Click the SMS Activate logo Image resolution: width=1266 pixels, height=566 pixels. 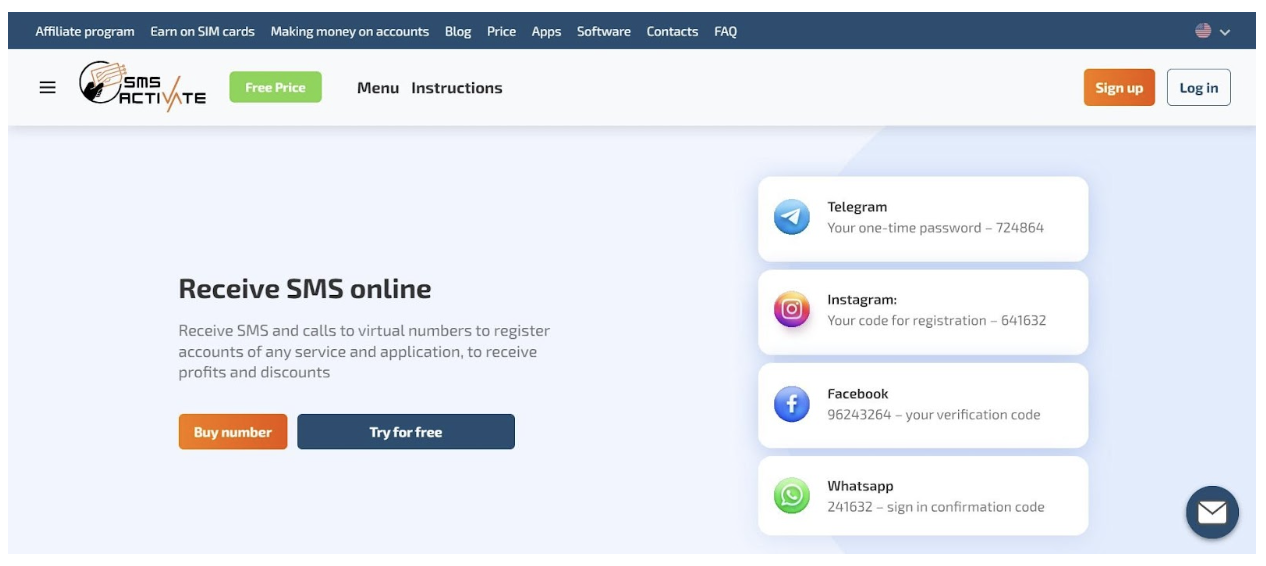(142, 87)
